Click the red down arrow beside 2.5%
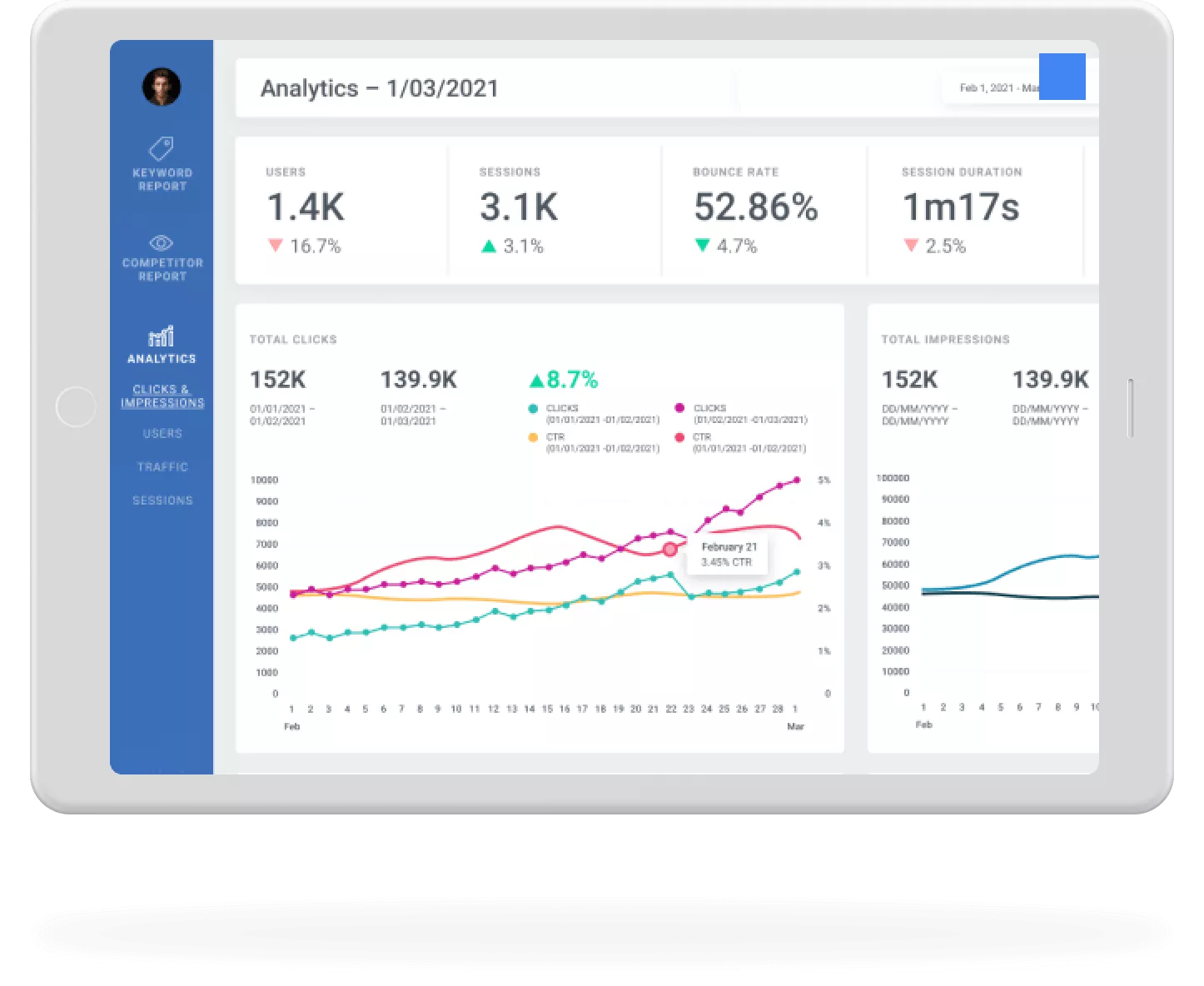The height and width of the screenshot is (986, 1204). tap(911, 246)
